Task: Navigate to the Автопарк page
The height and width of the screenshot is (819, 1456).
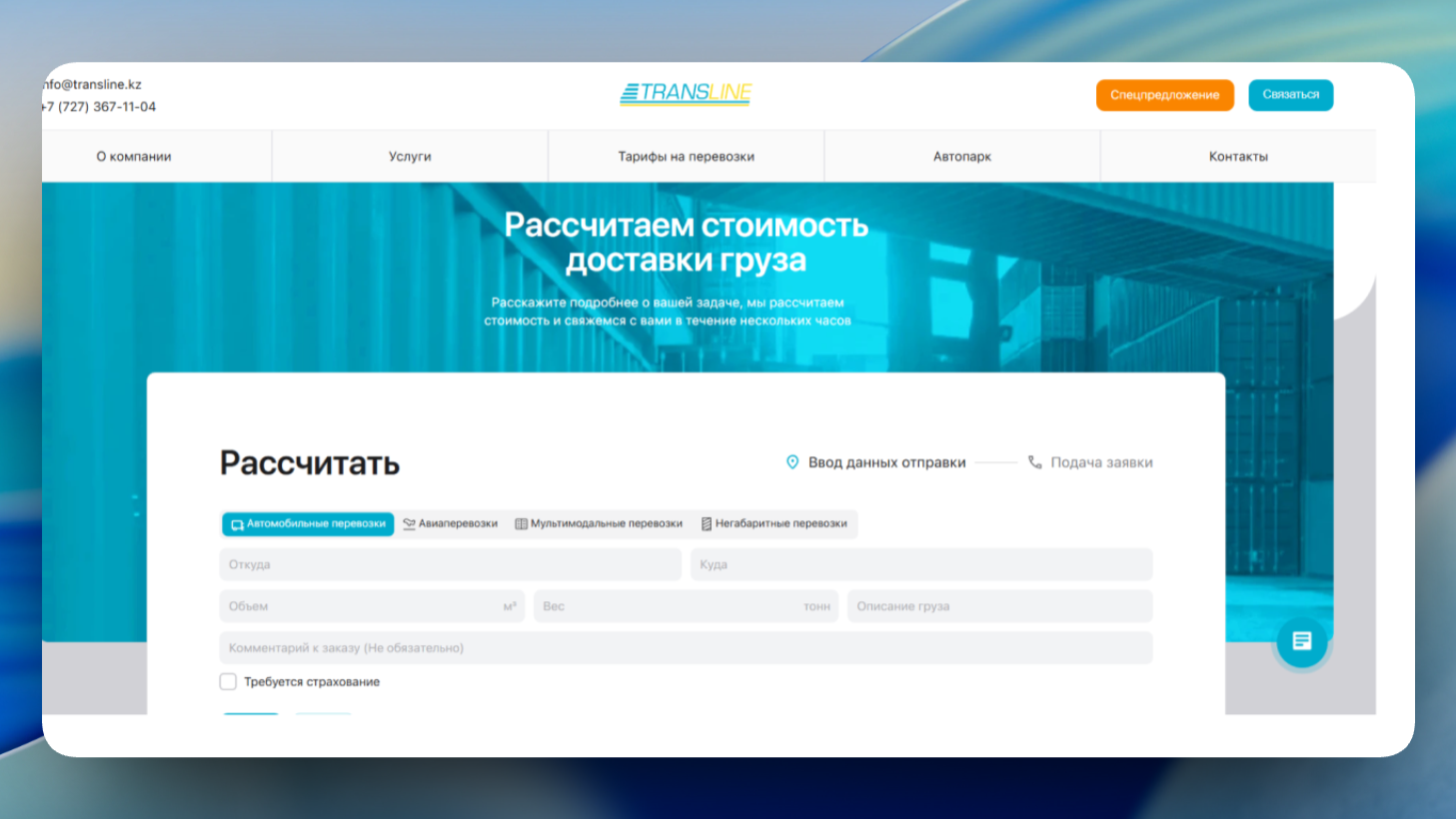Action: tap(962, 157)
